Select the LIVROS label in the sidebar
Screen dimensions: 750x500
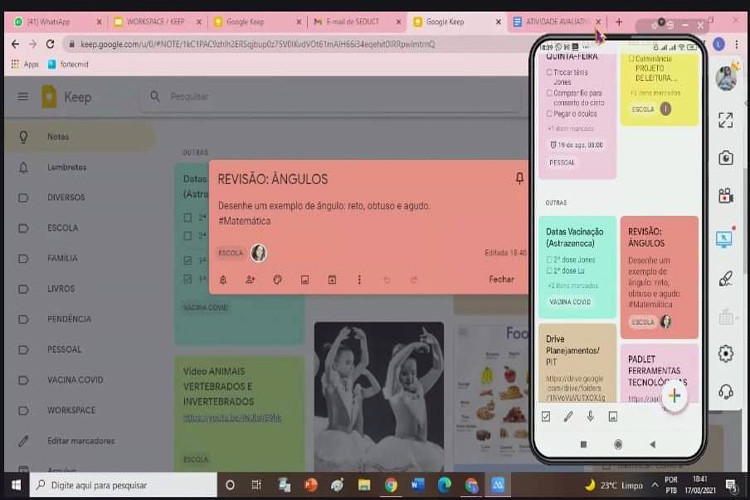pos(79,289)
